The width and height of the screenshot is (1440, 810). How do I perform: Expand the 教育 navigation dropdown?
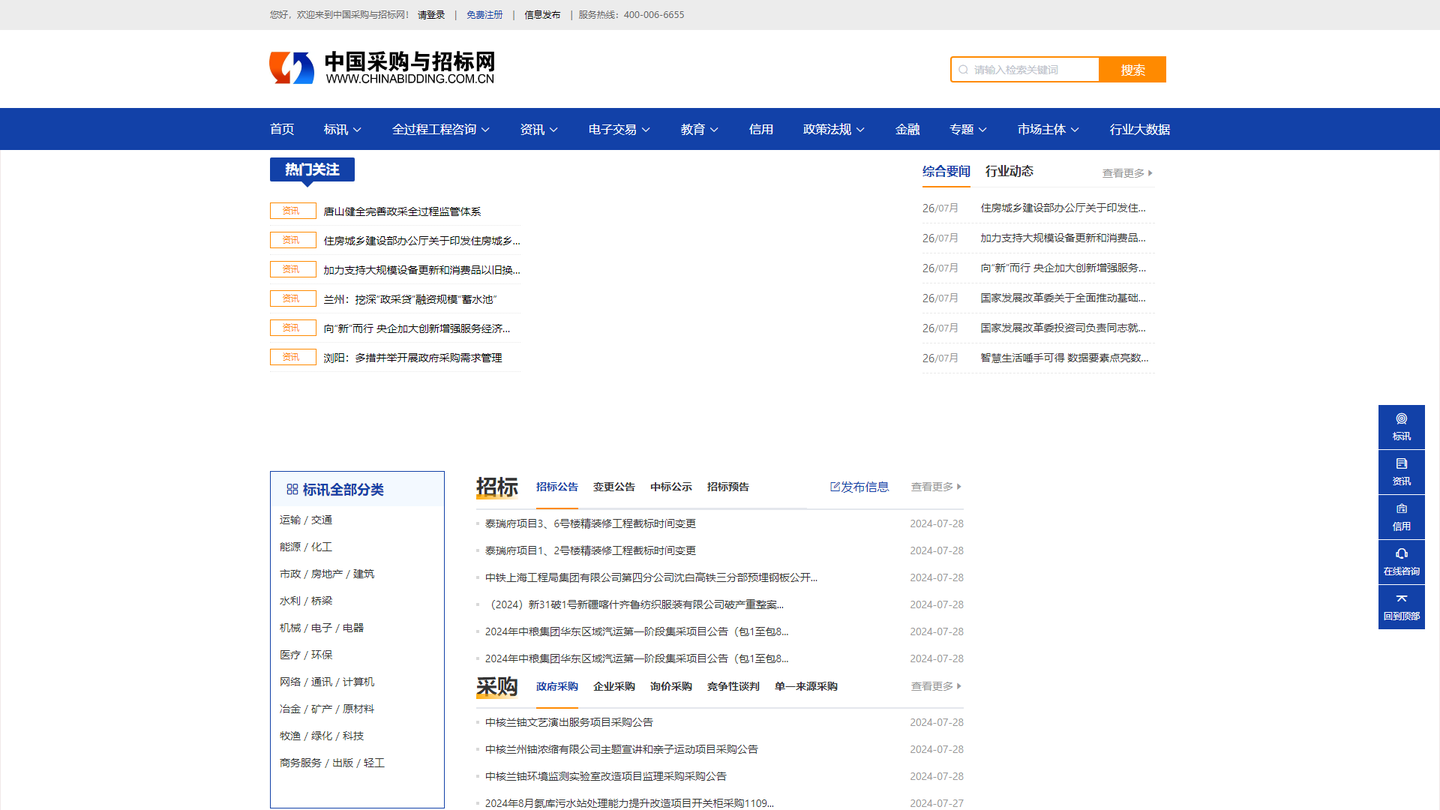[699, 129]
